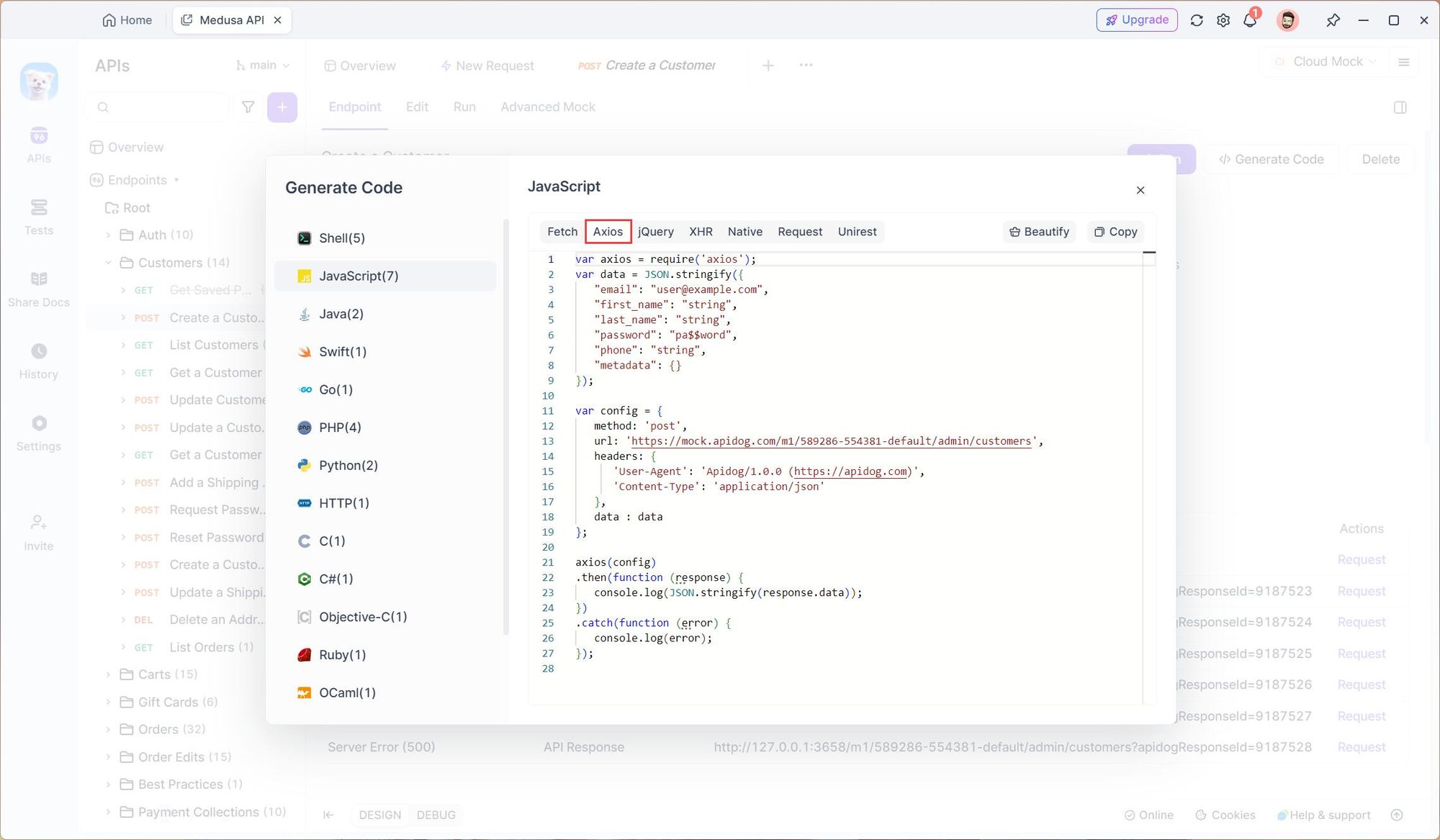Close the Generate Code dialog
The image size is (1440, 840).
click(1140, 190)
